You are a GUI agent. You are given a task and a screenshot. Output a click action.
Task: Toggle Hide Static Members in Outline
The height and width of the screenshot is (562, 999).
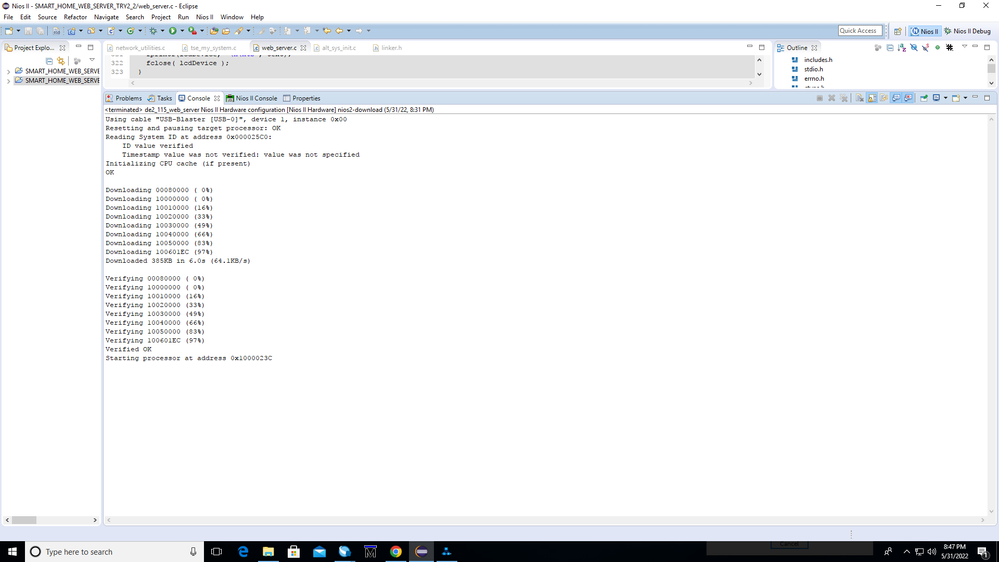(925, 48)
